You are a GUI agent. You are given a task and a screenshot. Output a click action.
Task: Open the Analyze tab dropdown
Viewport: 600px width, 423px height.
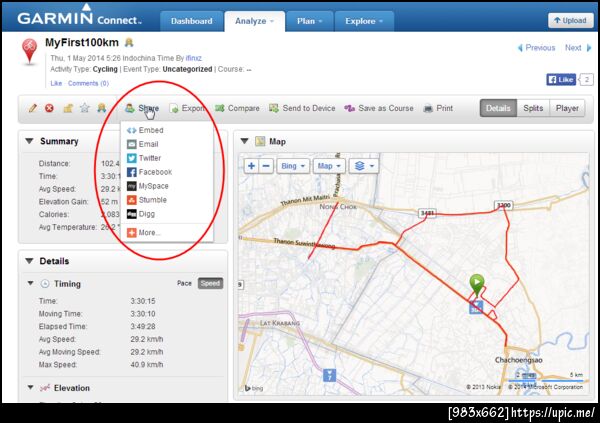(254, 21)
